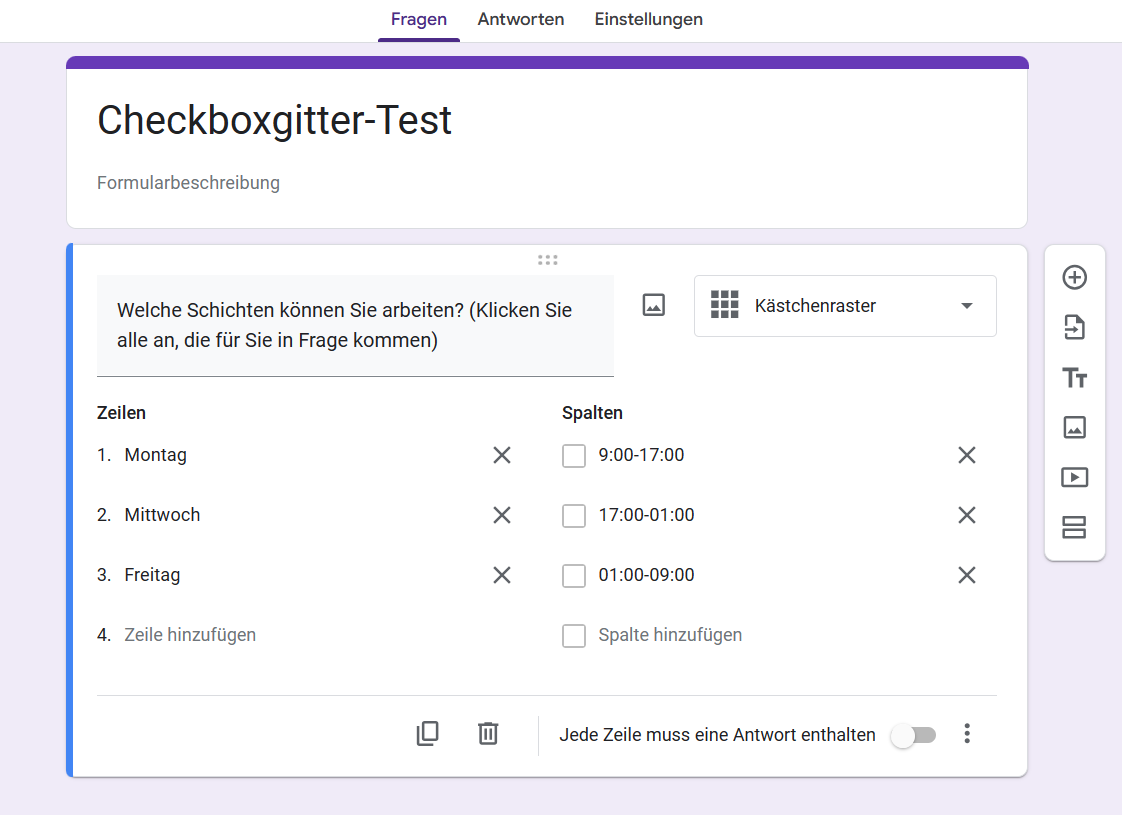Insert image next to the question title
1122x815 pixels.
(x=653, y=306)
